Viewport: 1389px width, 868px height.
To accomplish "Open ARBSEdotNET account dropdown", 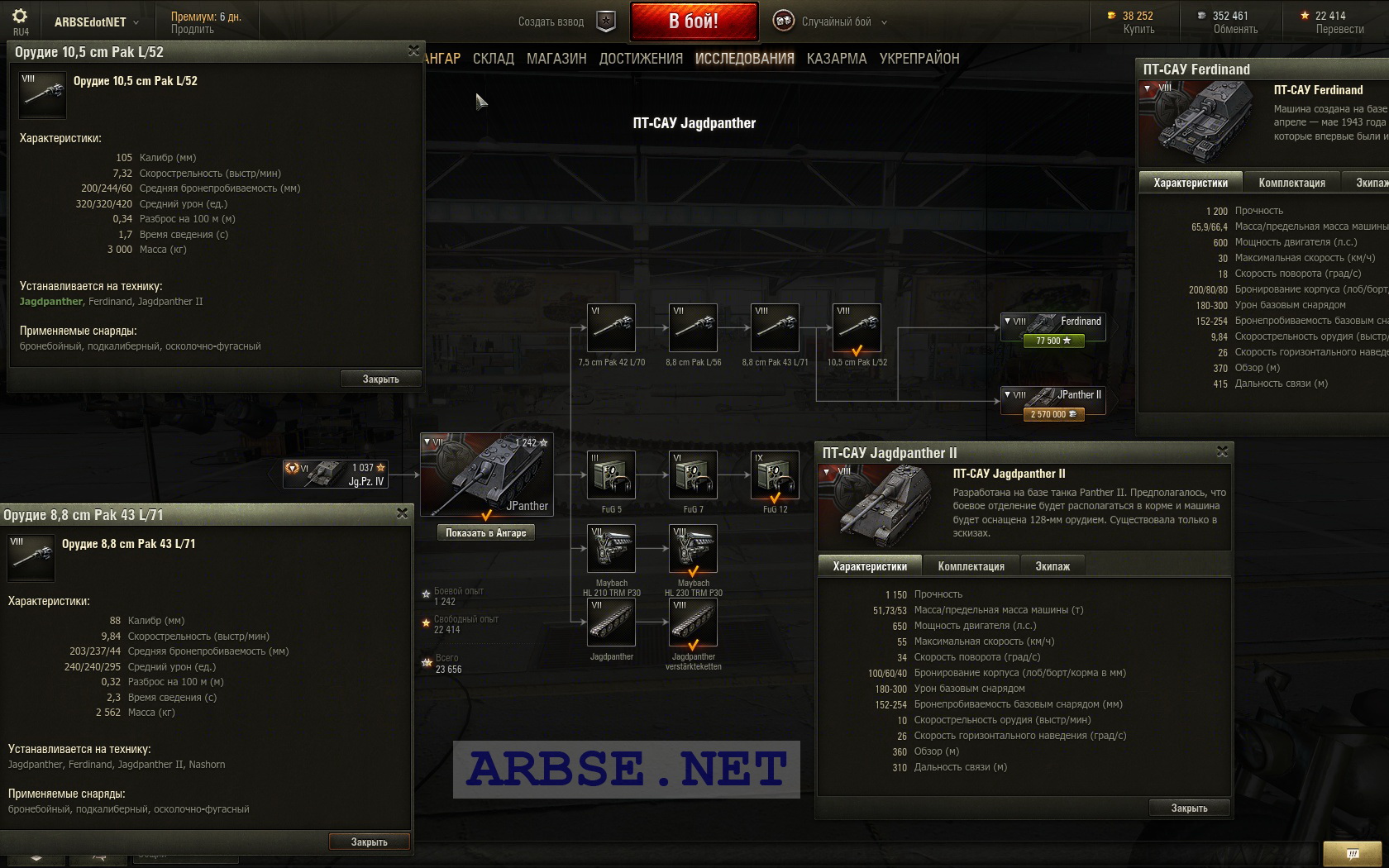I will pos(96,22).
